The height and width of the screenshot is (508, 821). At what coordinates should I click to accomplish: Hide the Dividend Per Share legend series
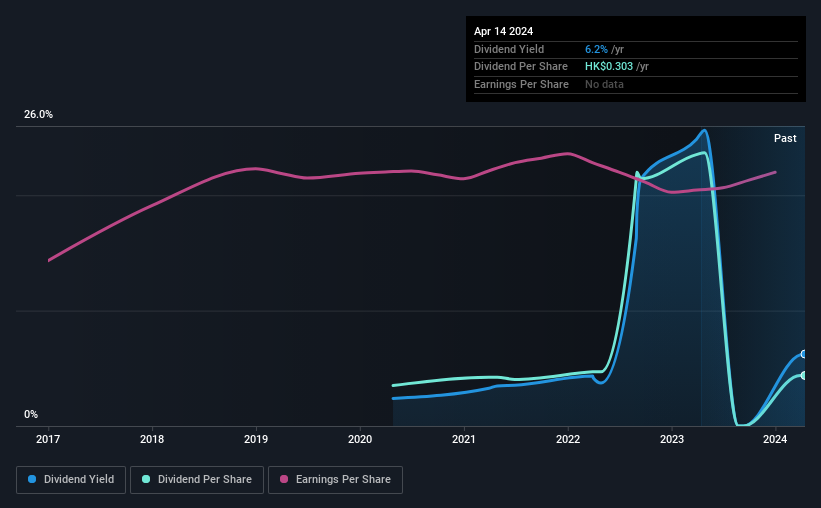click(x=197, y=480)
